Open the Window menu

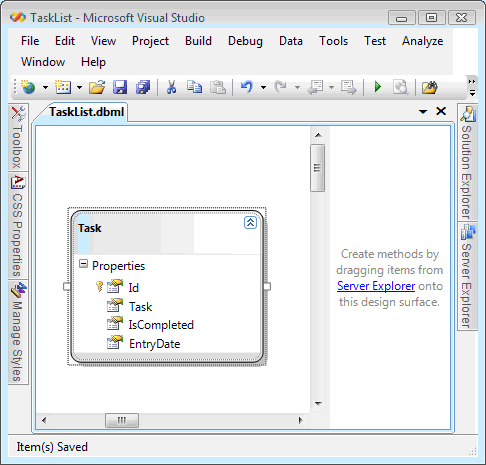(x=43, y=62)
